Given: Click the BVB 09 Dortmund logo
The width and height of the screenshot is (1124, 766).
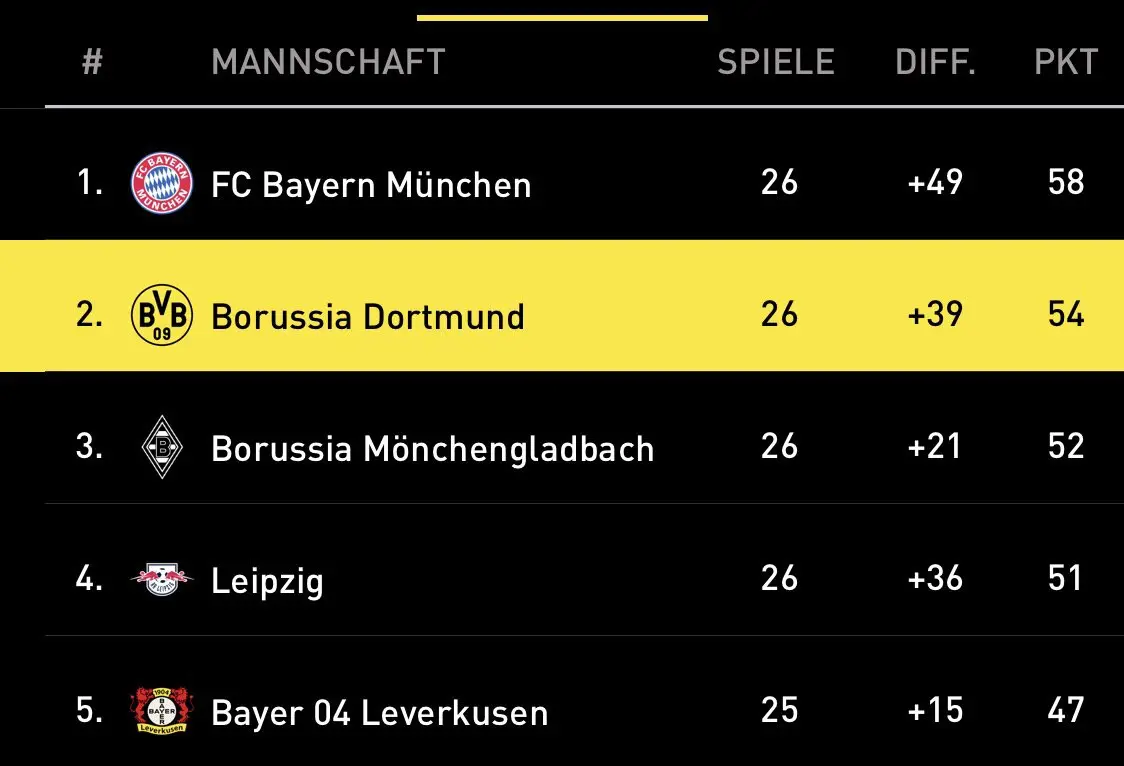Looking at the screenshot, I should [x=161, y=315].
